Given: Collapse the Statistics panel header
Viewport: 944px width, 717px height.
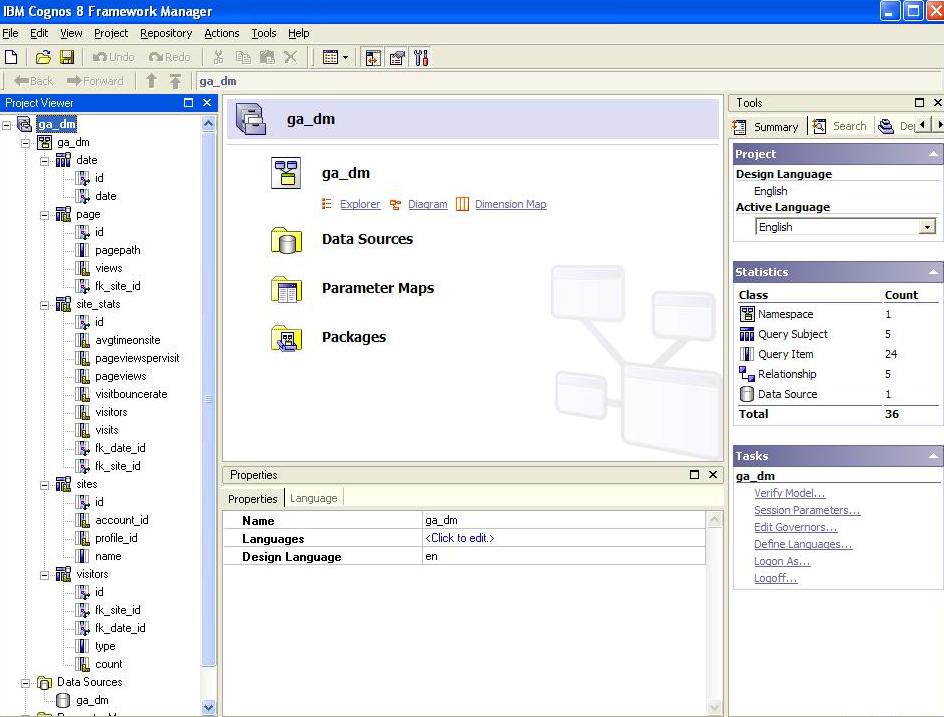Looking at the screenshot, I should pyautogui.click(x=931, y=271).
